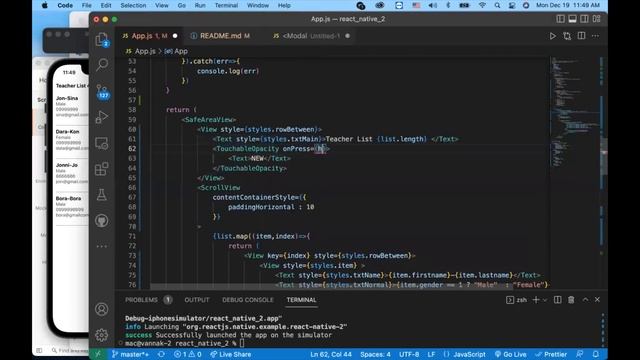The height and width of the screenshot is (360, 640).
Task: Change end of line sequence LF
Action: (x=431, y=354)
